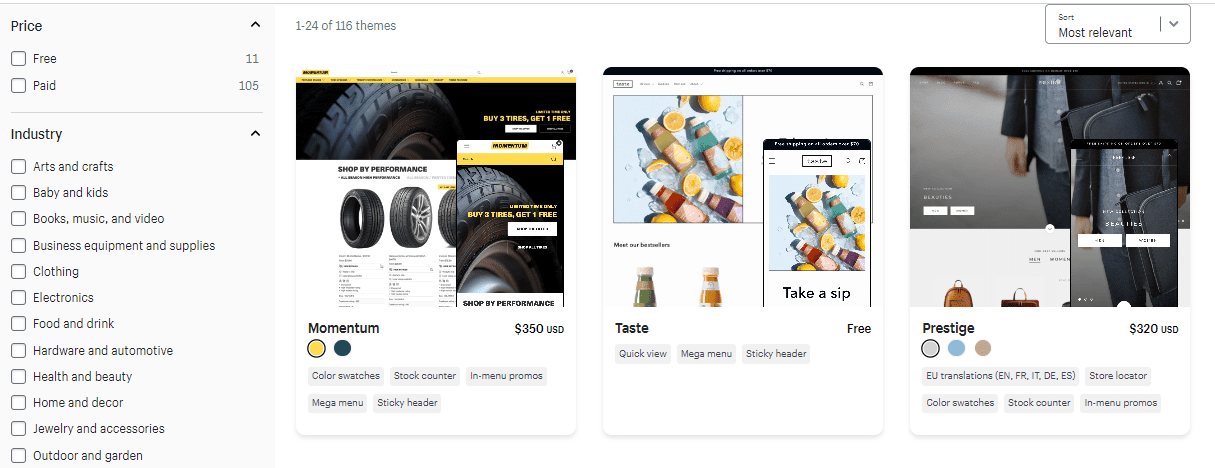This screenshot has height=468, width=1215.
Task: Click the Quick view tag under Taste
Action: tap(643, 353)
